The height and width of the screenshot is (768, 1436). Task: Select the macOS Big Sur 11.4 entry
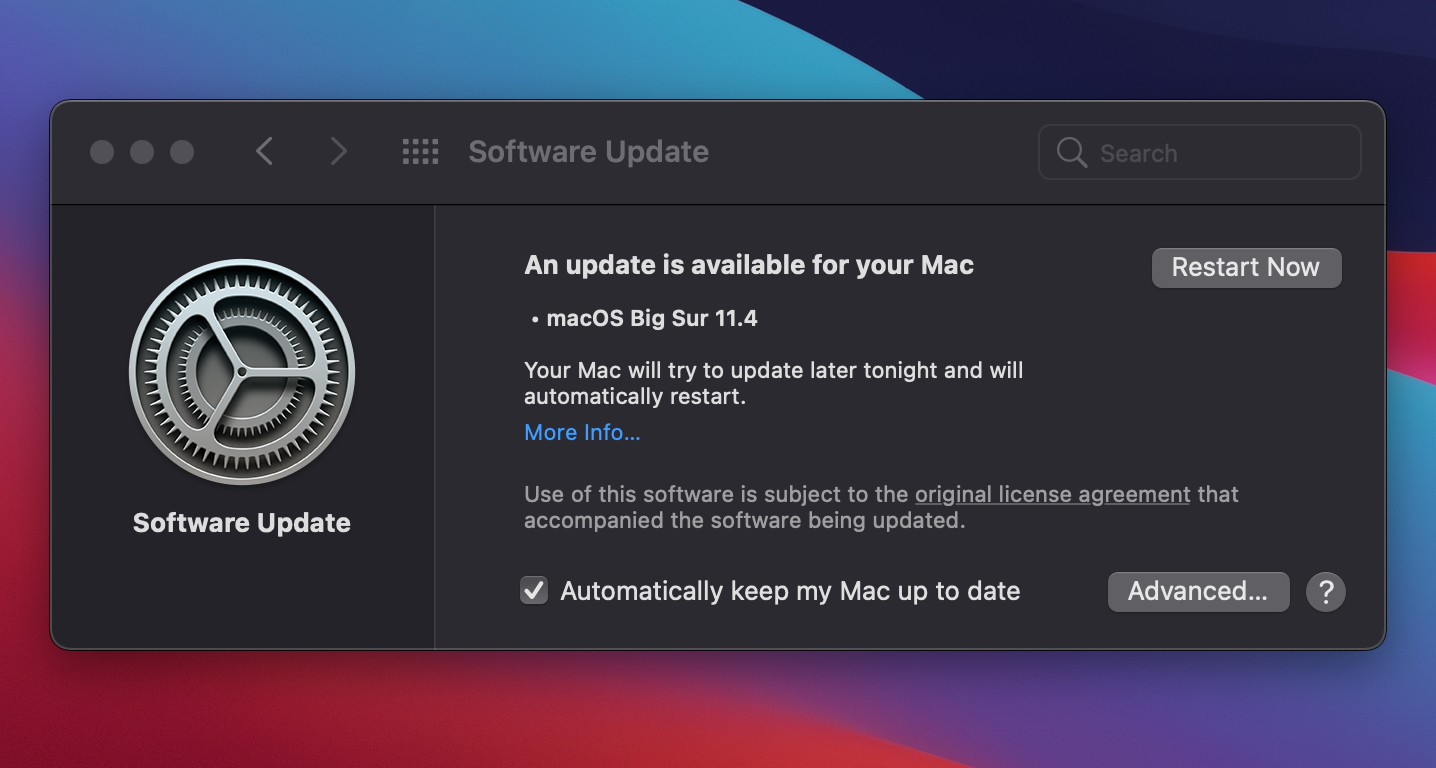coord(651,319)
